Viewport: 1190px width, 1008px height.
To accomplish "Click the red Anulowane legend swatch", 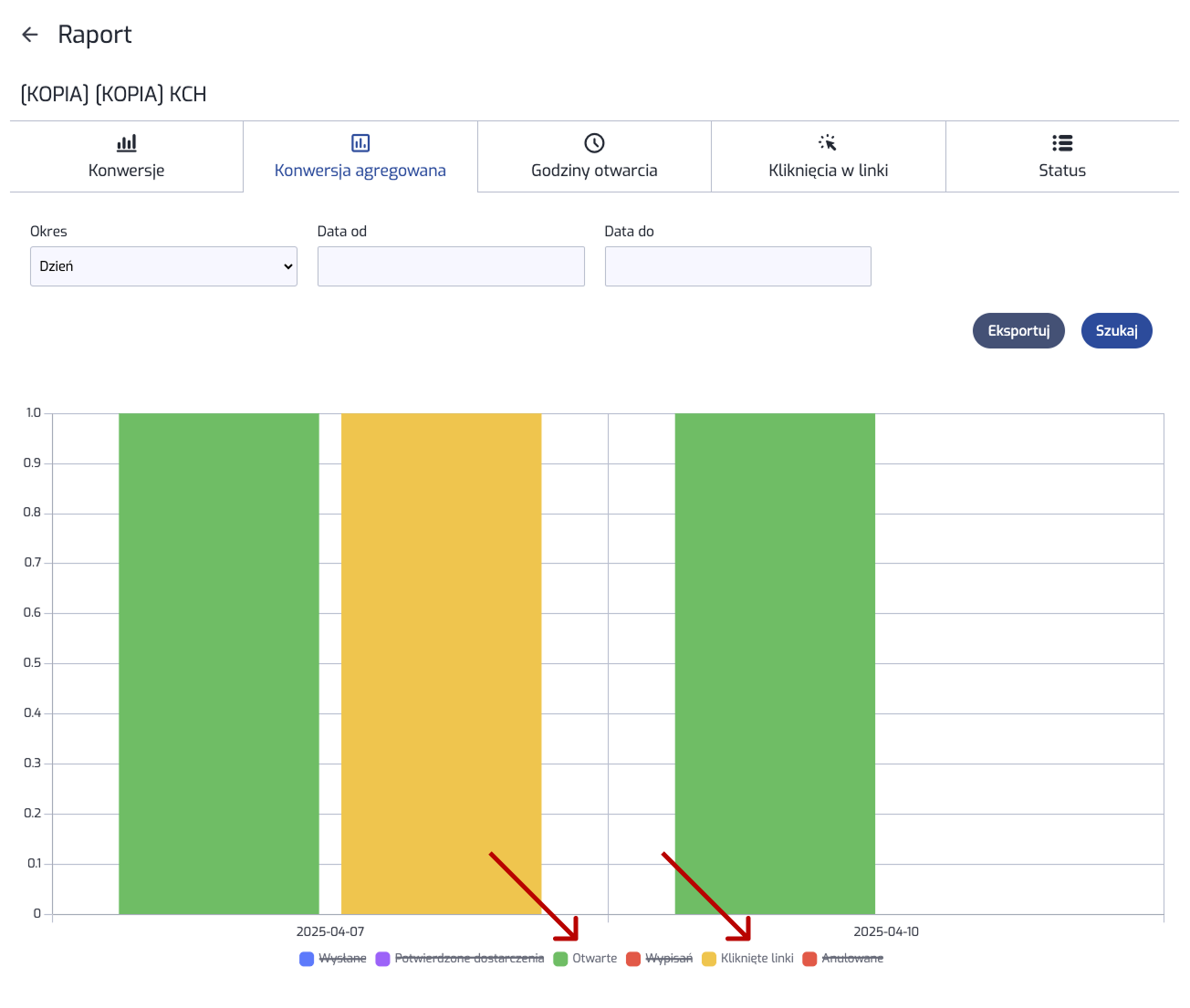I will point(809,959).
